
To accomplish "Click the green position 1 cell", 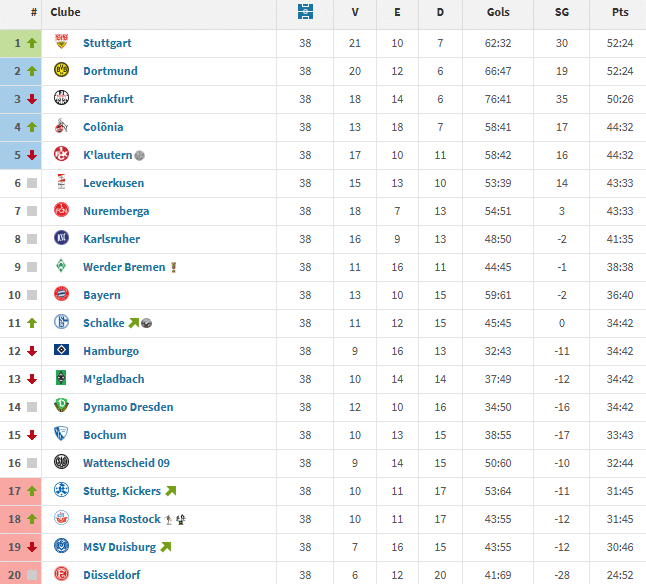I will pyautogui.click(x=23, y=43).
